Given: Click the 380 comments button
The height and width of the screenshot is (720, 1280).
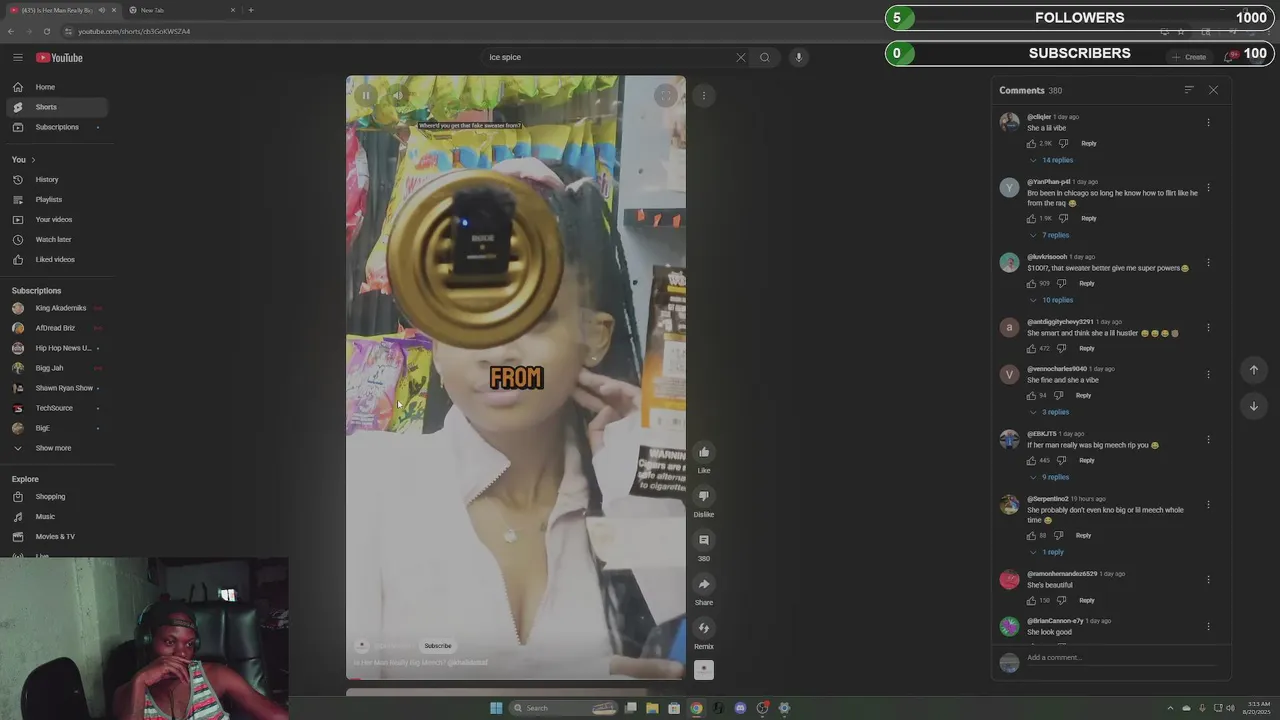Looking at the screenshot, I should coord(704,540).
